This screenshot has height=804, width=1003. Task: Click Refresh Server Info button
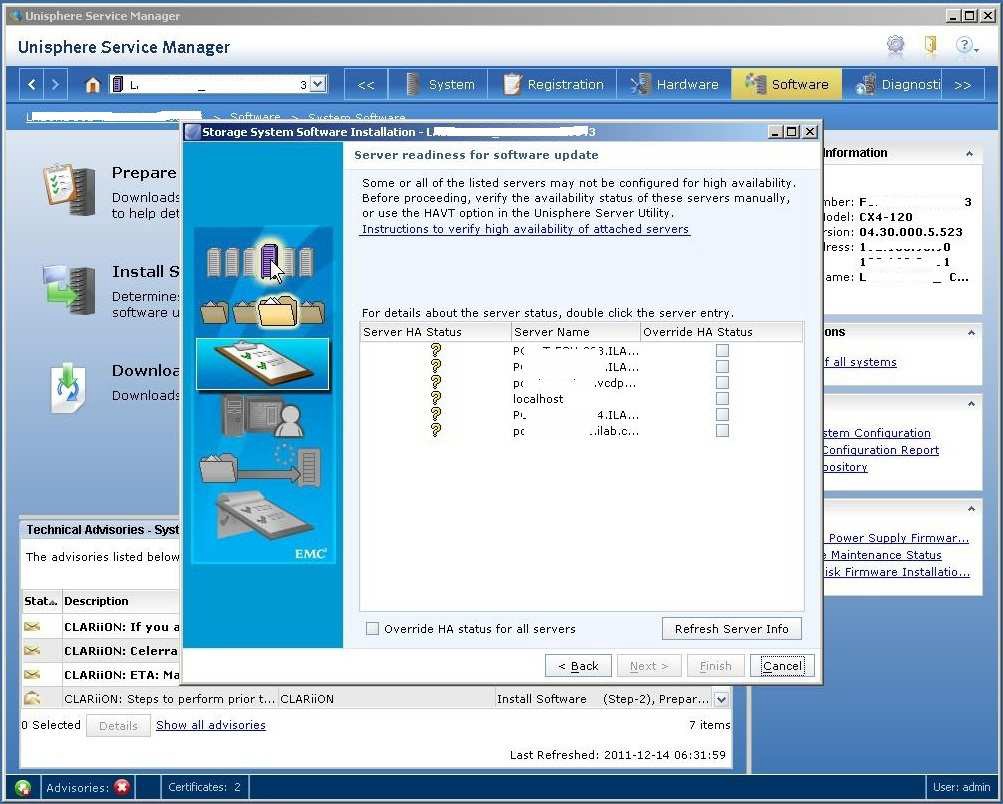[732, 629]
